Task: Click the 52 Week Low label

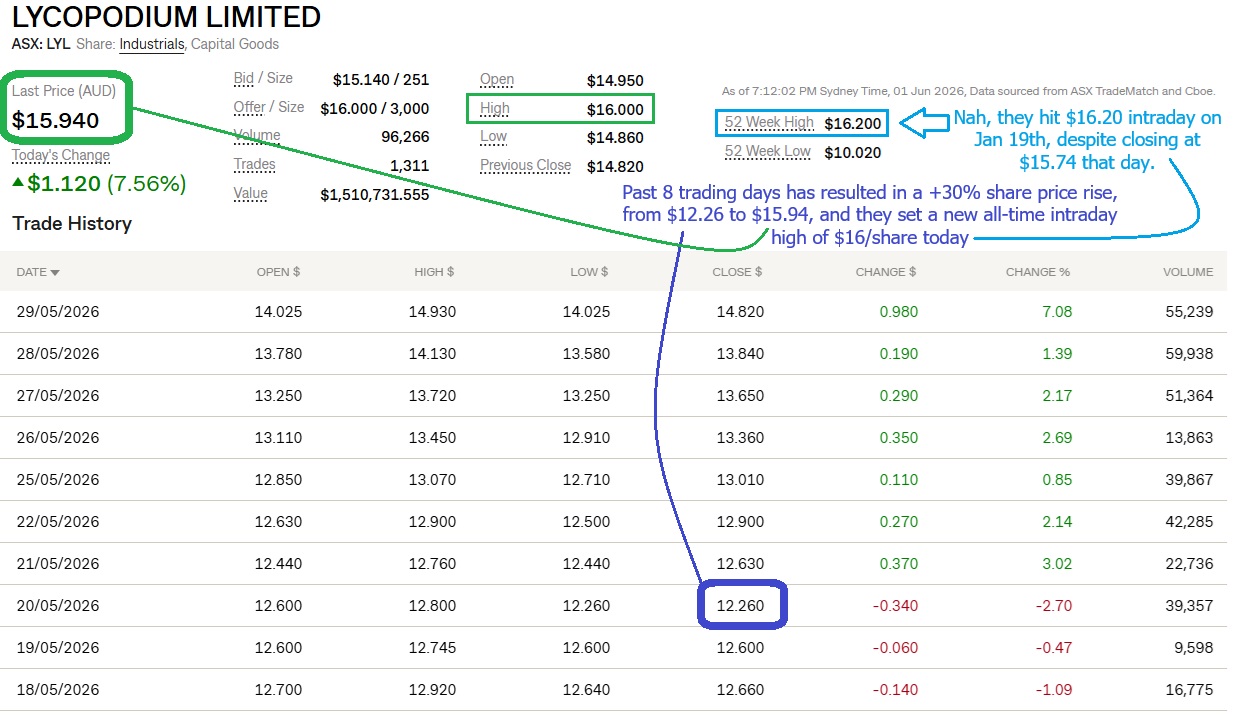Action: [768, 152]
